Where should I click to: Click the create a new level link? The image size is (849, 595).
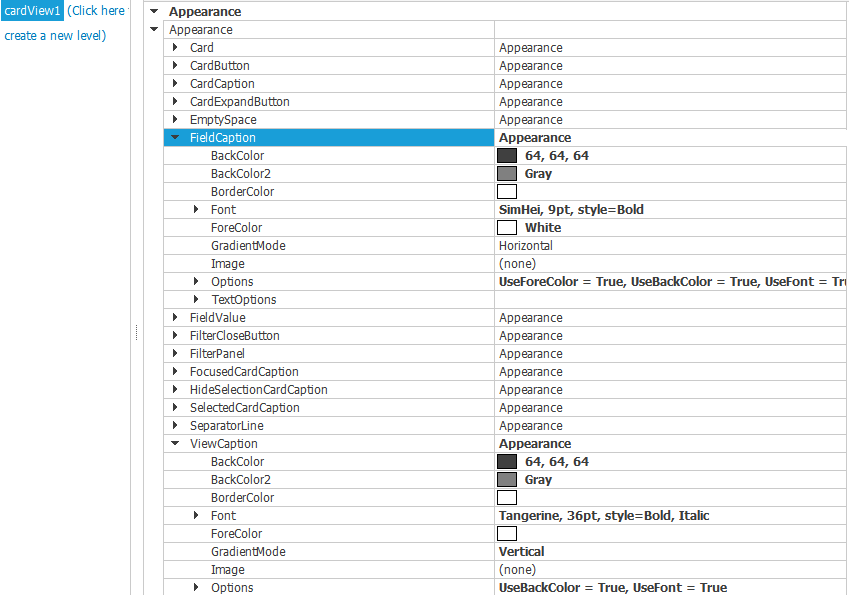tap(55, 36)
